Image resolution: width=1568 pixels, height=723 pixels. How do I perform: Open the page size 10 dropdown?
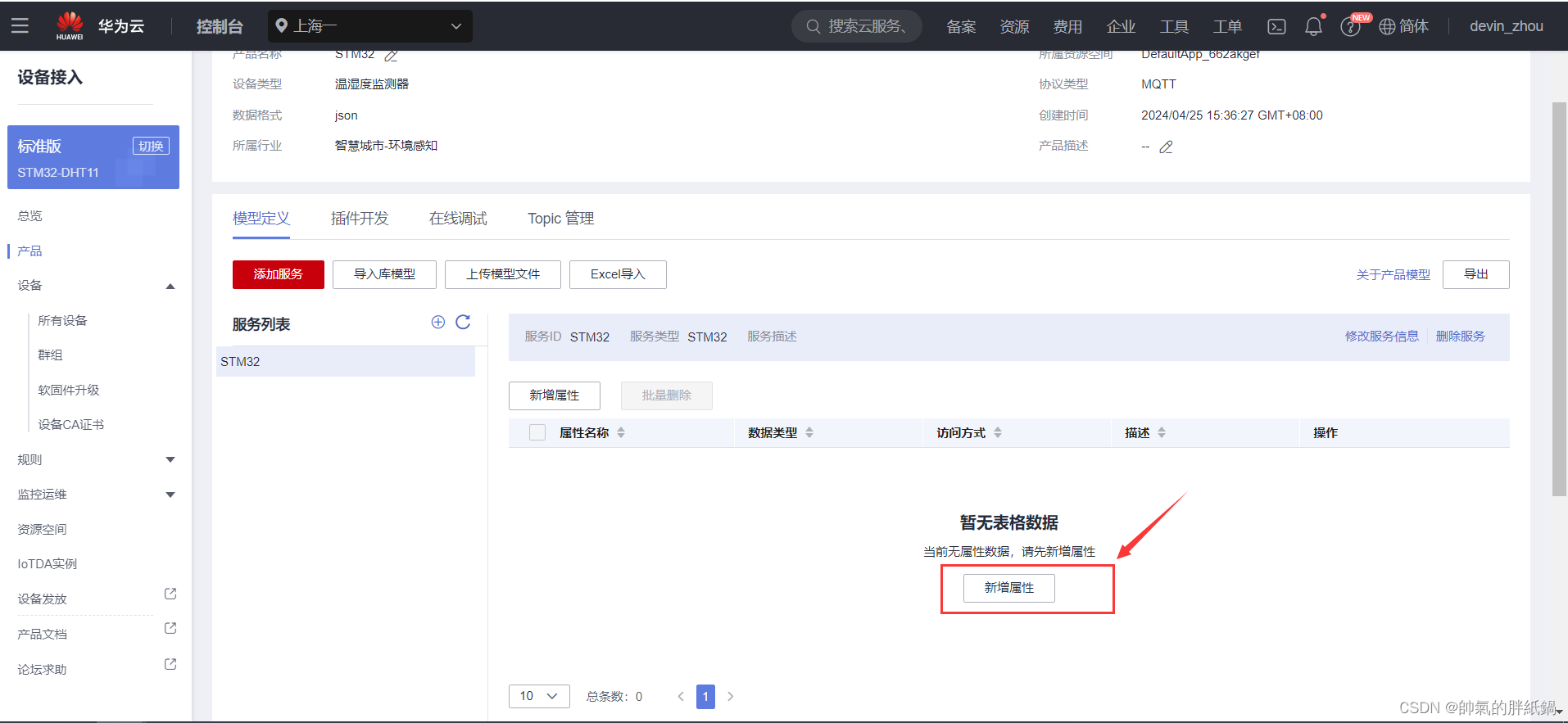(539, 696)
